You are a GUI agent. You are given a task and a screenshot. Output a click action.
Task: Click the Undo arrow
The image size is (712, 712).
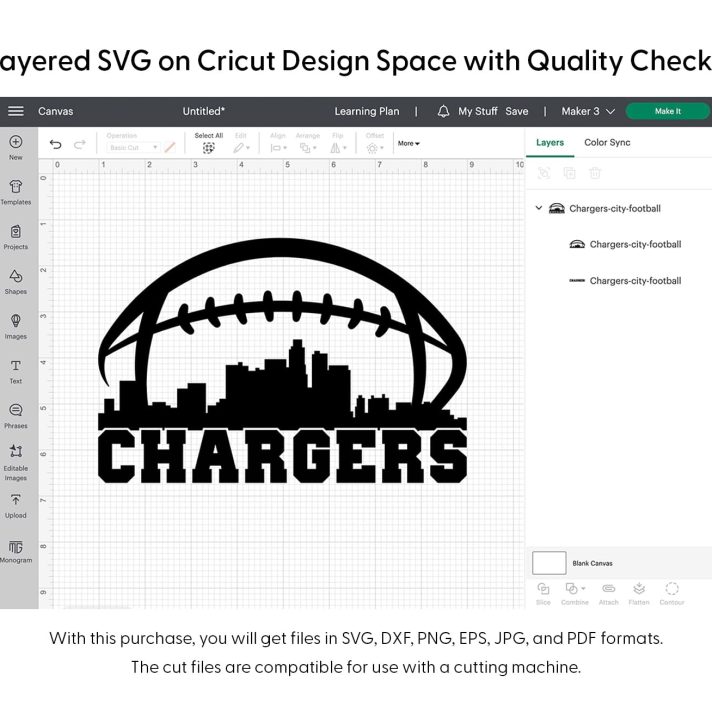click(55, 144)
